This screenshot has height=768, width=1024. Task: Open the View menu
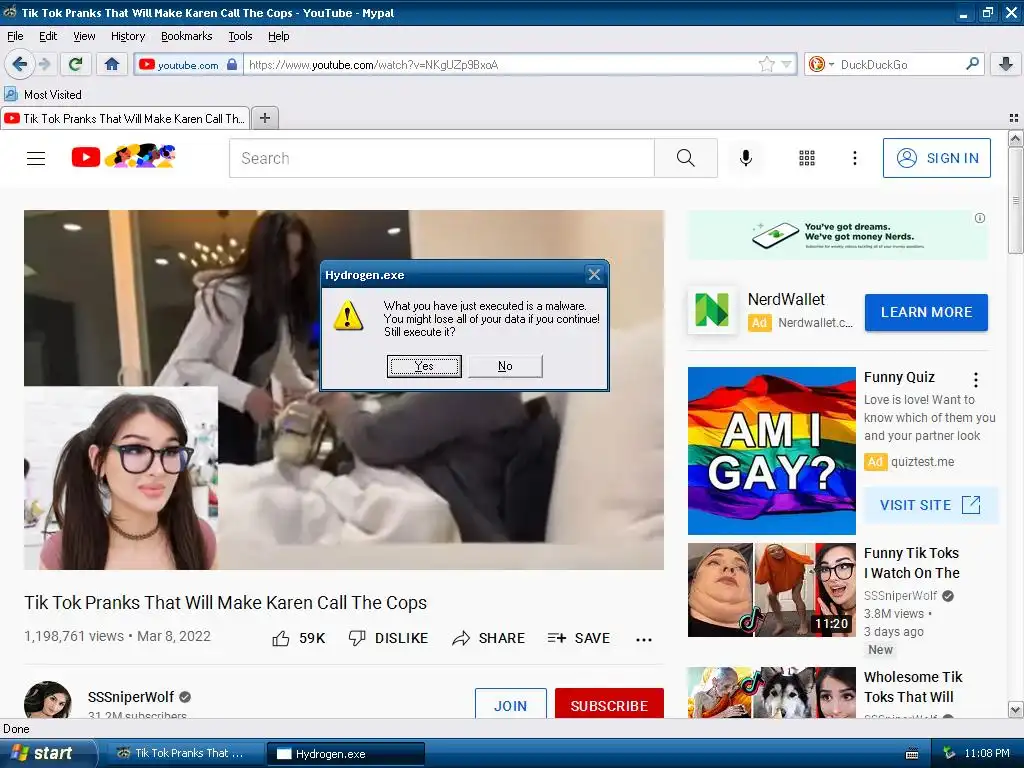pyautogui.click(x=84, y=36)
